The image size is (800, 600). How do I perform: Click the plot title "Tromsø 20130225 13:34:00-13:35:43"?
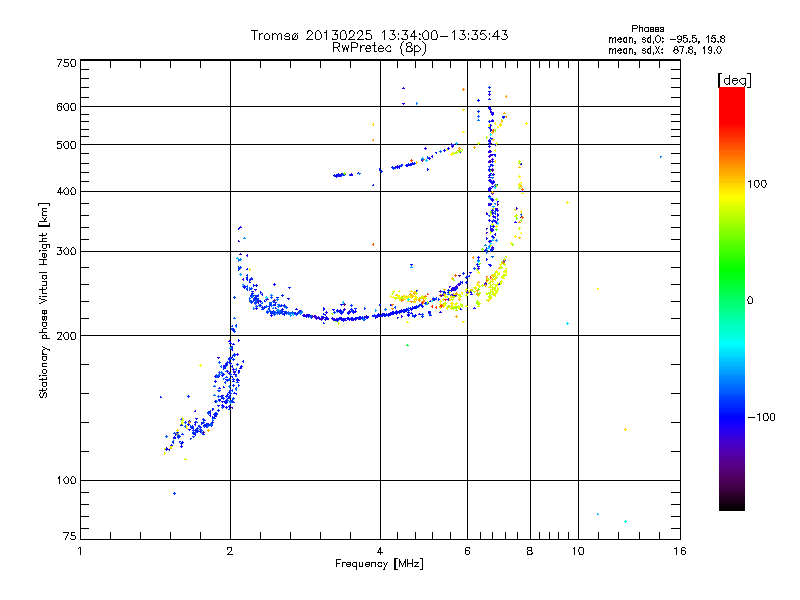(379, 35)
